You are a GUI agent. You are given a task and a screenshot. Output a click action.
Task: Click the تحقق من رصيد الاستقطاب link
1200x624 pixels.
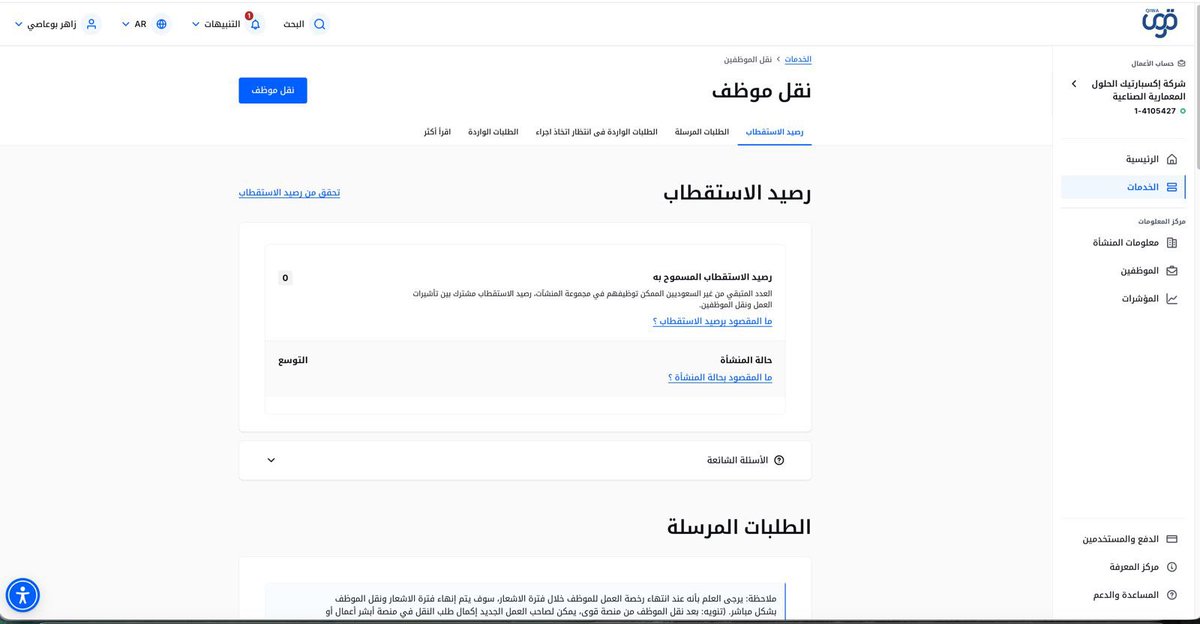click(290, 192)
